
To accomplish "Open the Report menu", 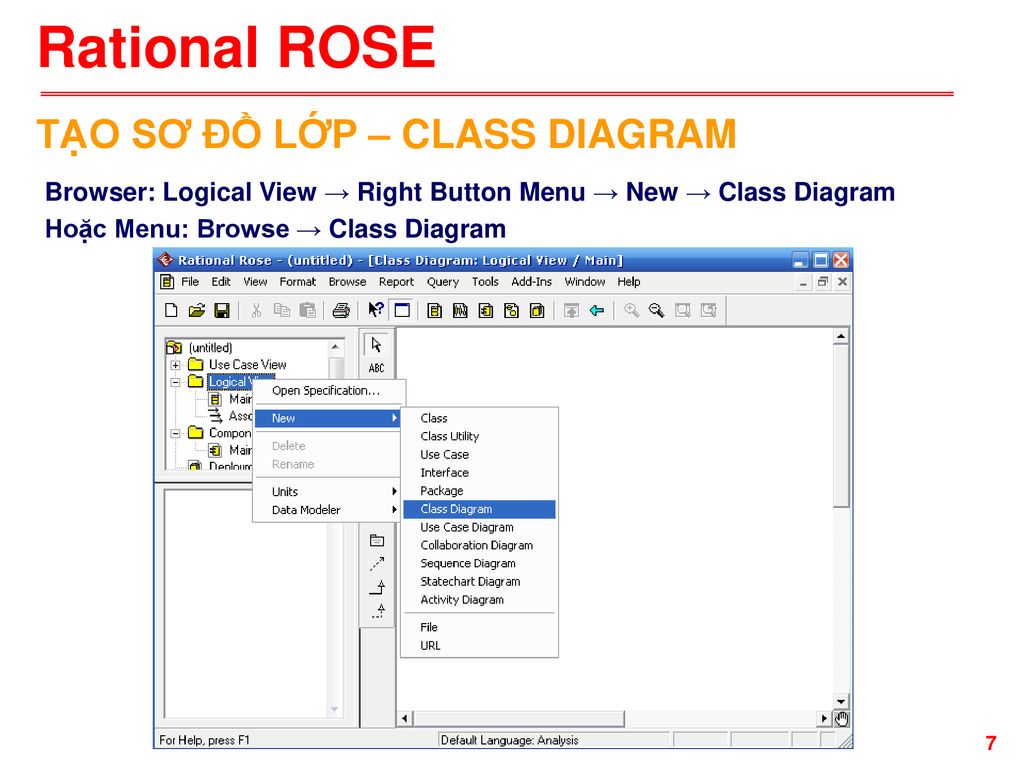I will click(x=396, y=282).
